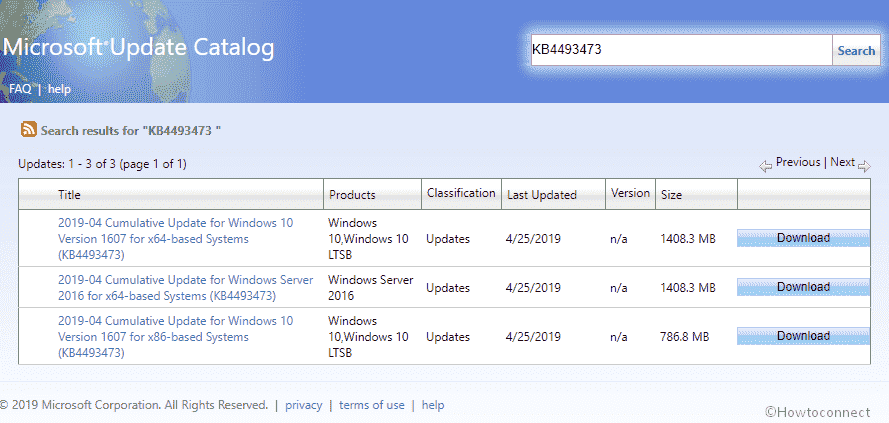Click the Microsoft Update Catalog title

pyautogui.click(x=139, y=48)
